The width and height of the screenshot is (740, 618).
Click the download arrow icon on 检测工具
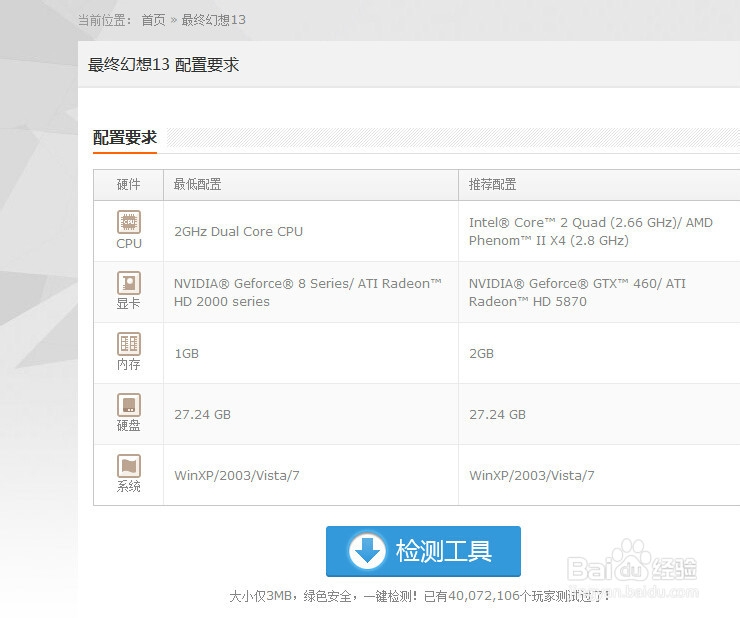click(x=367, y=550)
